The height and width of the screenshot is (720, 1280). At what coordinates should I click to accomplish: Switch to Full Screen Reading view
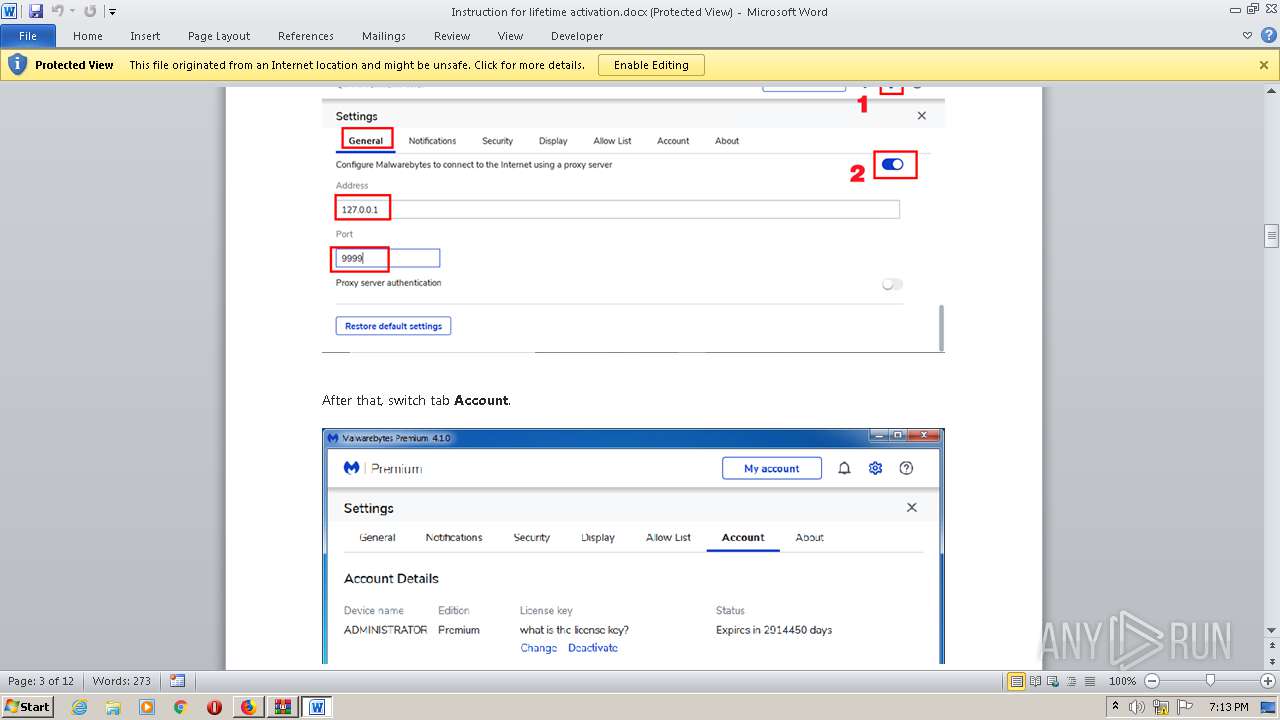coord(1035,681)
